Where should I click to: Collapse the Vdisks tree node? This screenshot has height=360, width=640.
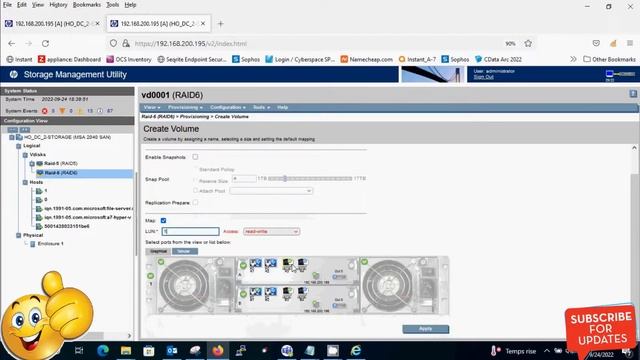coord(25,155)
